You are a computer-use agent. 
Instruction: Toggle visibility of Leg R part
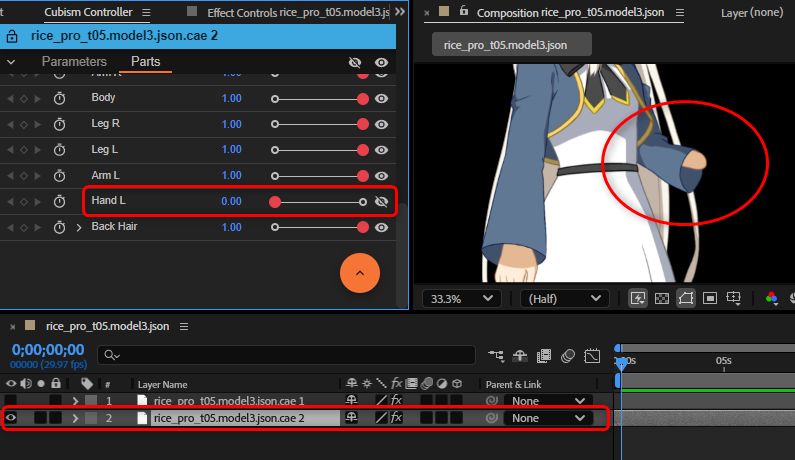pyautogui.click(x=381, y=125)
